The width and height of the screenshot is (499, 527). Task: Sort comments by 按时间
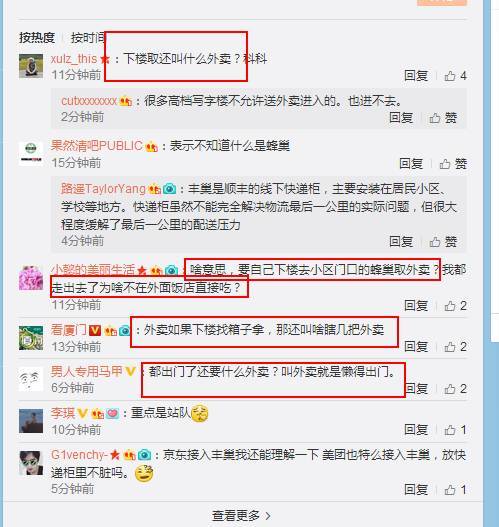88,38
